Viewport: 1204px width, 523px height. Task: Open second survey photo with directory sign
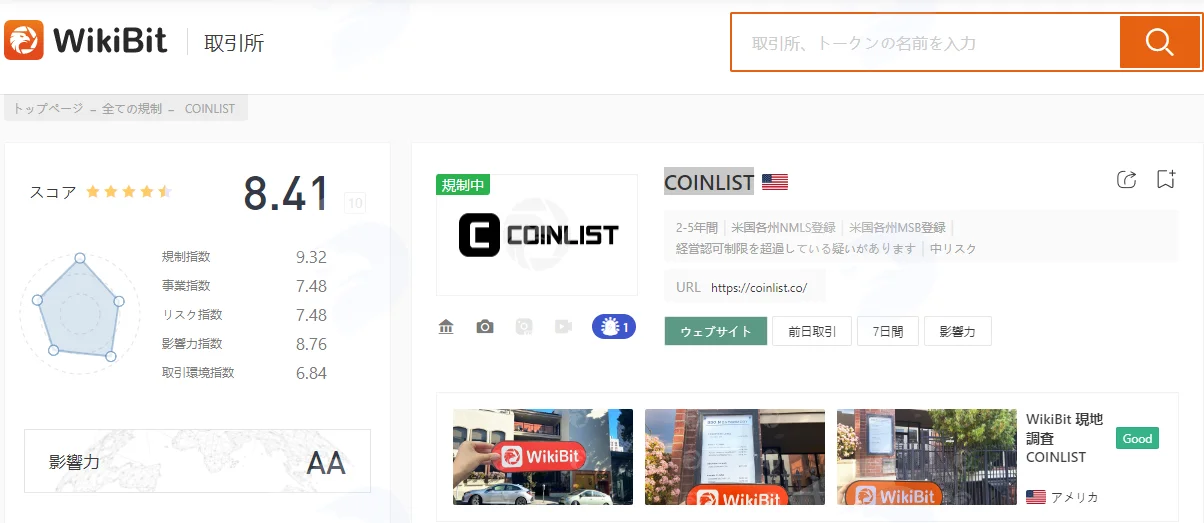click(735, 457)
